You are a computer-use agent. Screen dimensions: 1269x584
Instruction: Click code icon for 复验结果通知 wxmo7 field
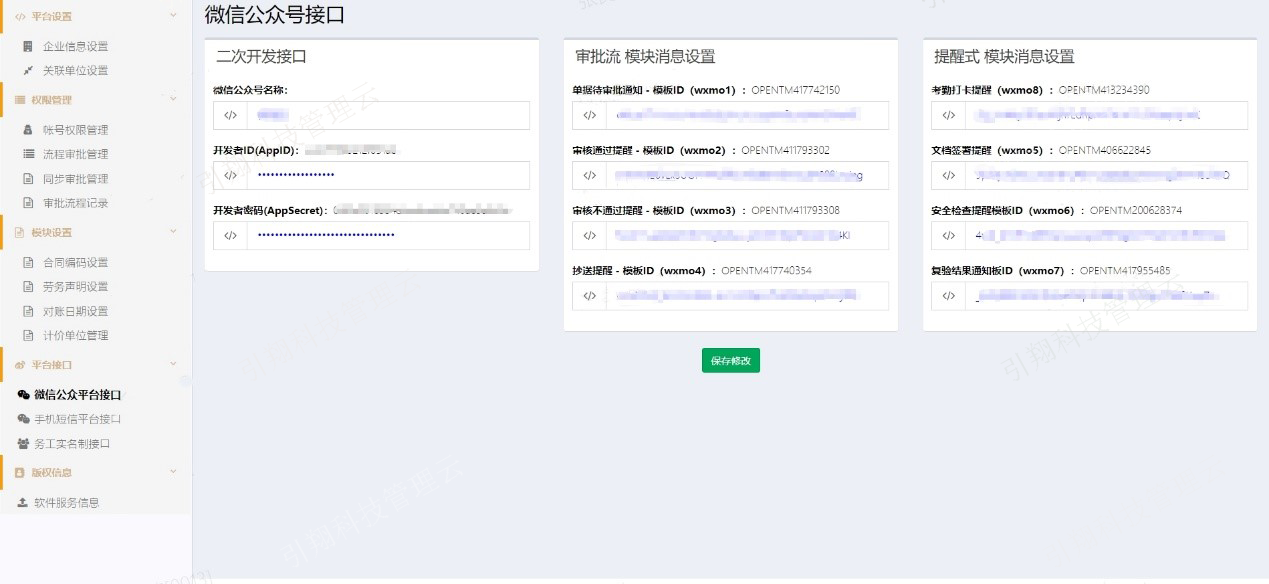point(948,295)
